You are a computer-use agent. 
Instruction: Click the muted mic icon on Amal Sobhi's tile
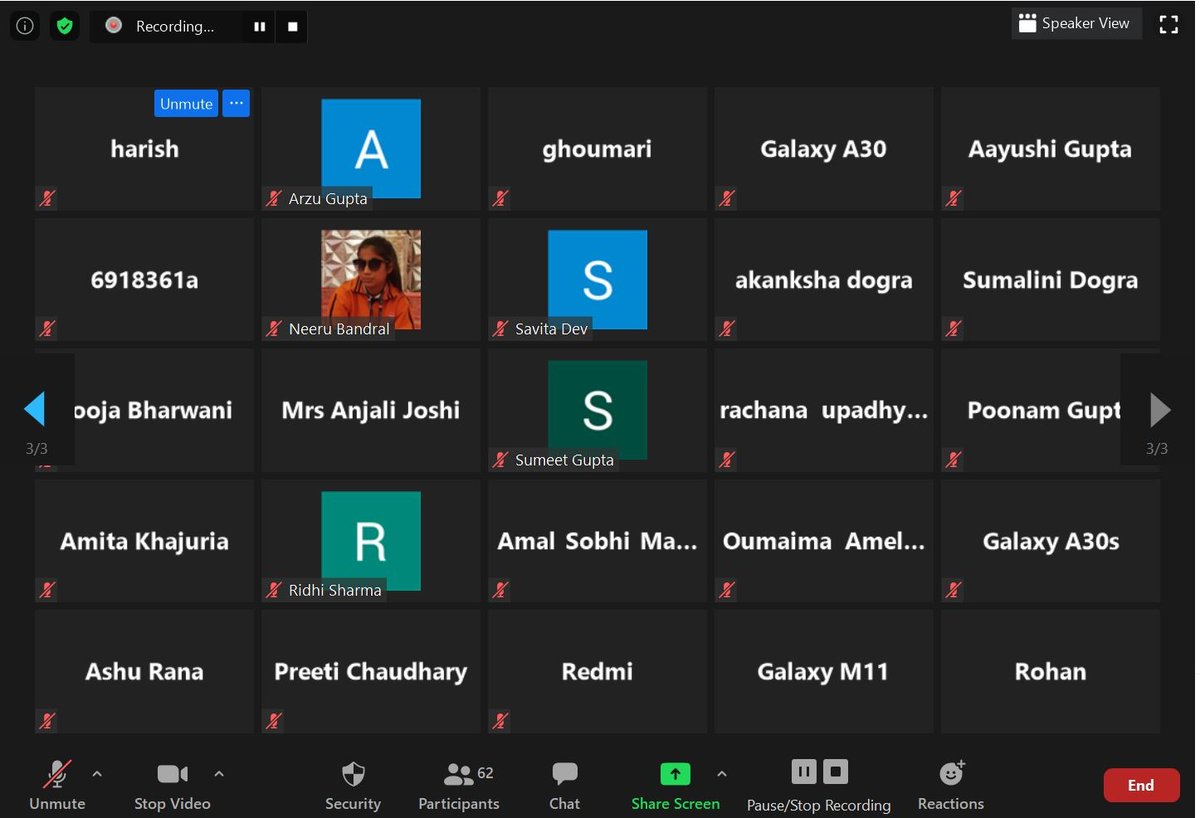pyautogui.click(x=500, y=590)
